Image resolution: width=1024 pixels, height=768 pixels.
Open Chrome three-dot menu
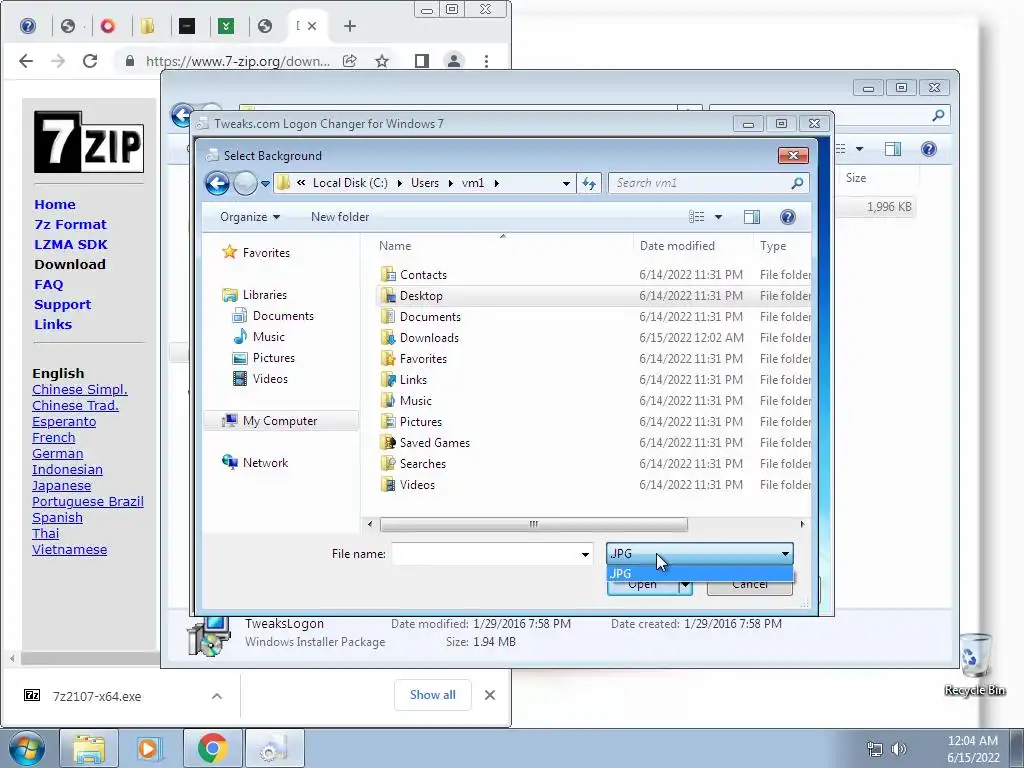point(486,61)
